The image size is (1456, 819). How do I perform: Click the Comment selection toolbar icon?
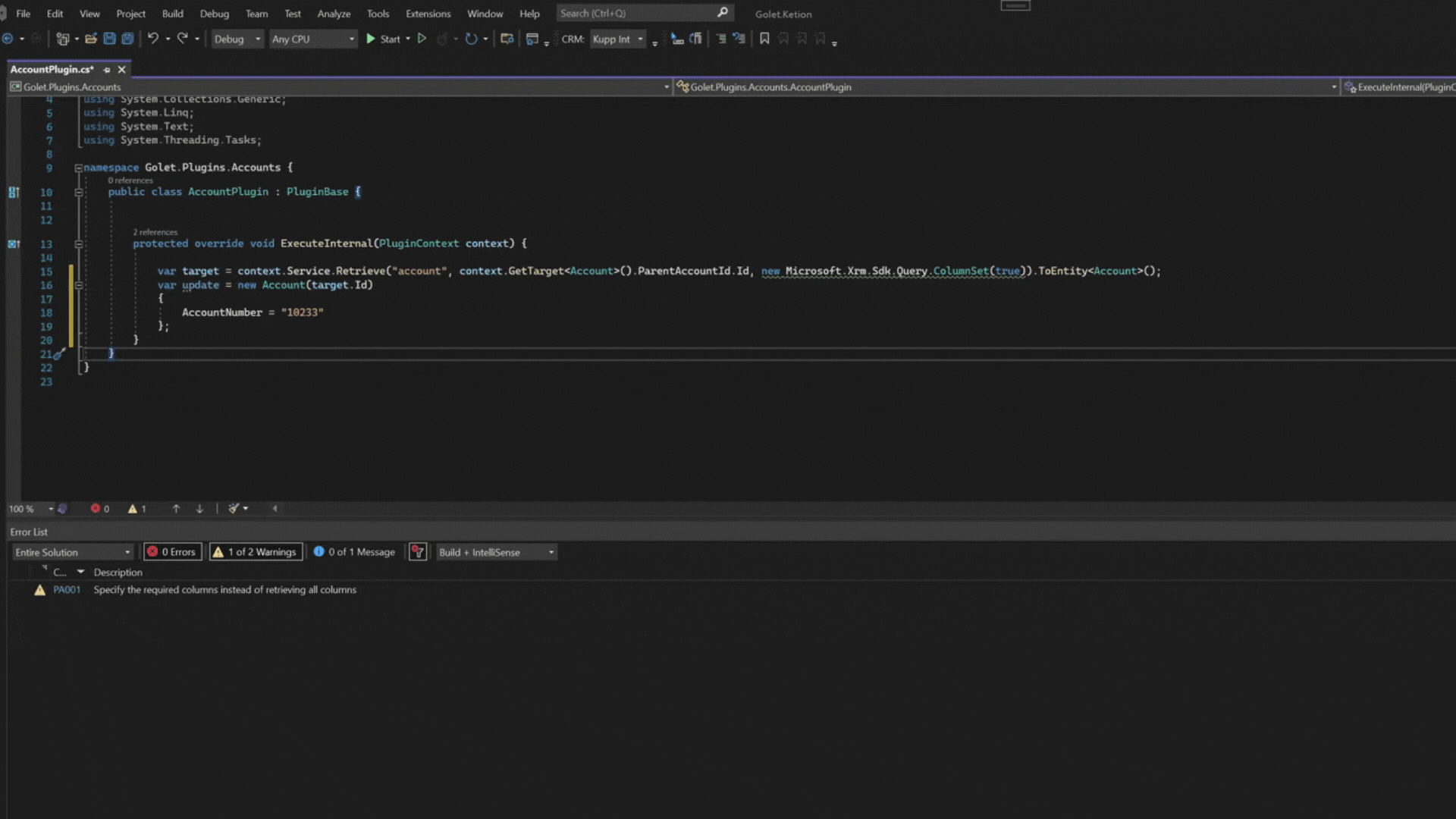pos(721,39)
